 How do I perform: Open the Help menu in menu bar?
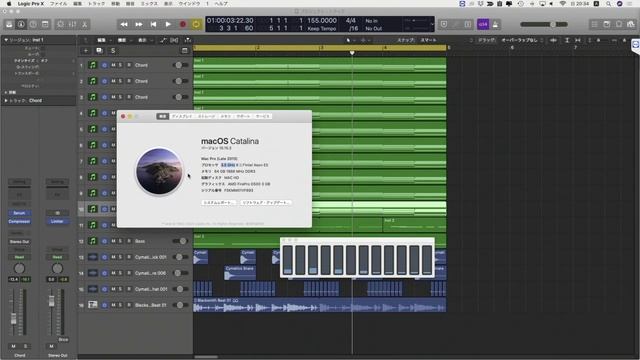221,3
